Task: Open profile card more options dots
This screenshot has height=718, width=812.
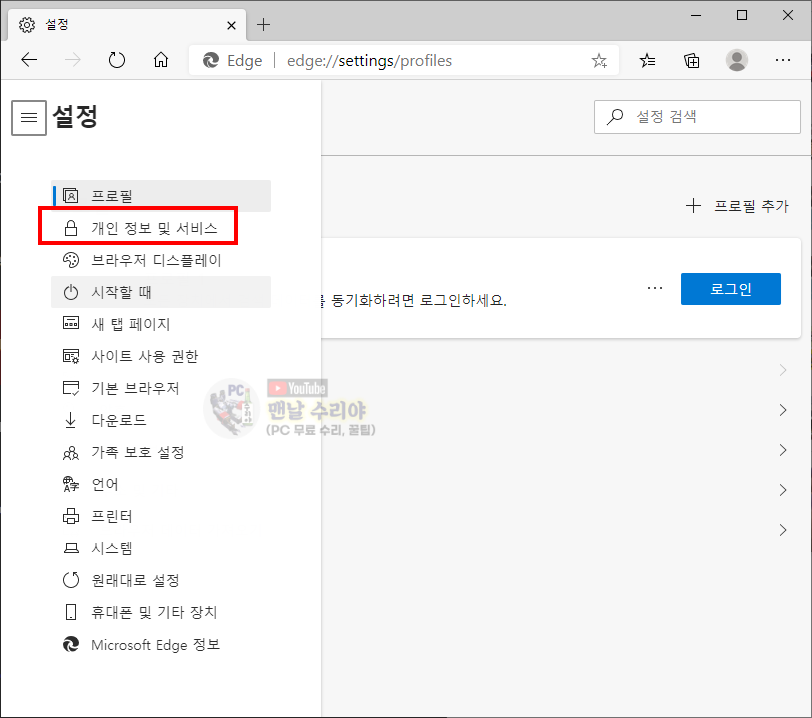Action: (655, 288)
